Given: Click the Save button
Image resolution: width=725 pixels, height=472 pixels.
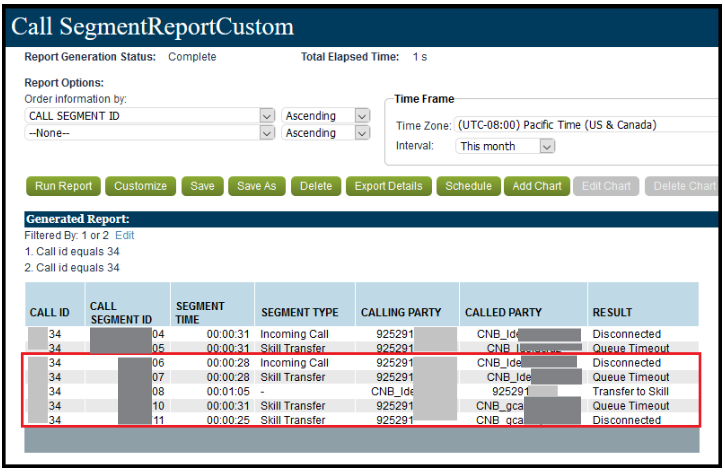Looking at the screenshot, I should click(203, 186).
